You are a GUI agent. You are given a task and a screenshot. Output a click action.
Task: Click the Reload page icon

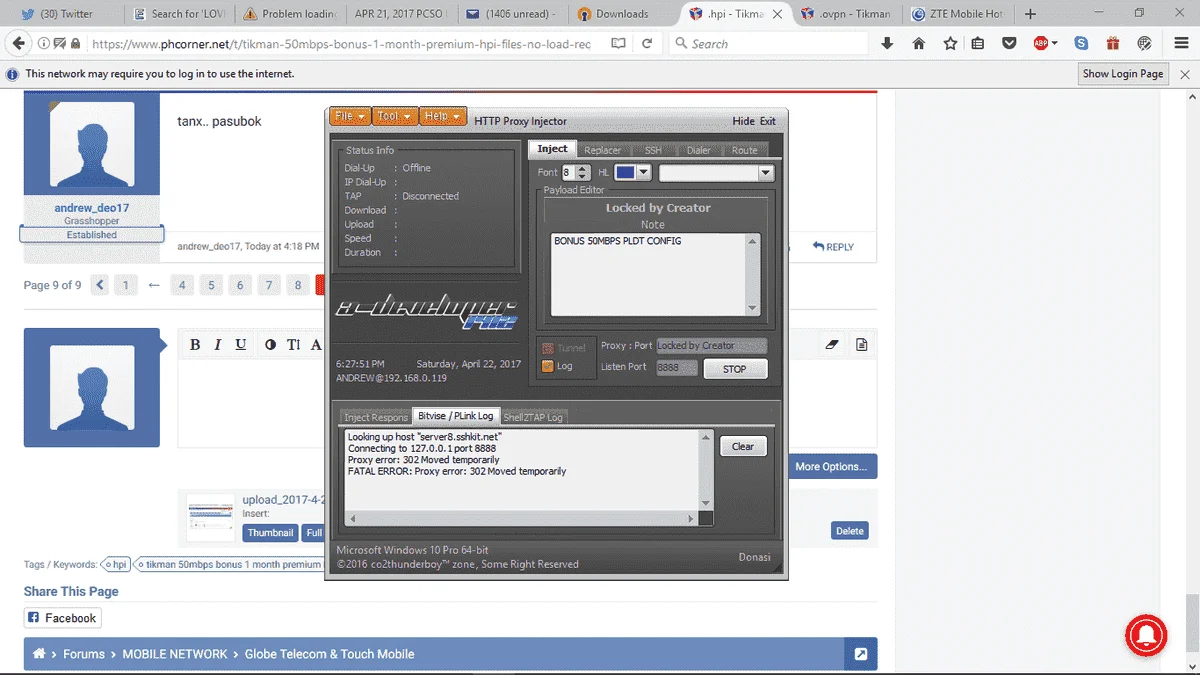tap(647, 44)
